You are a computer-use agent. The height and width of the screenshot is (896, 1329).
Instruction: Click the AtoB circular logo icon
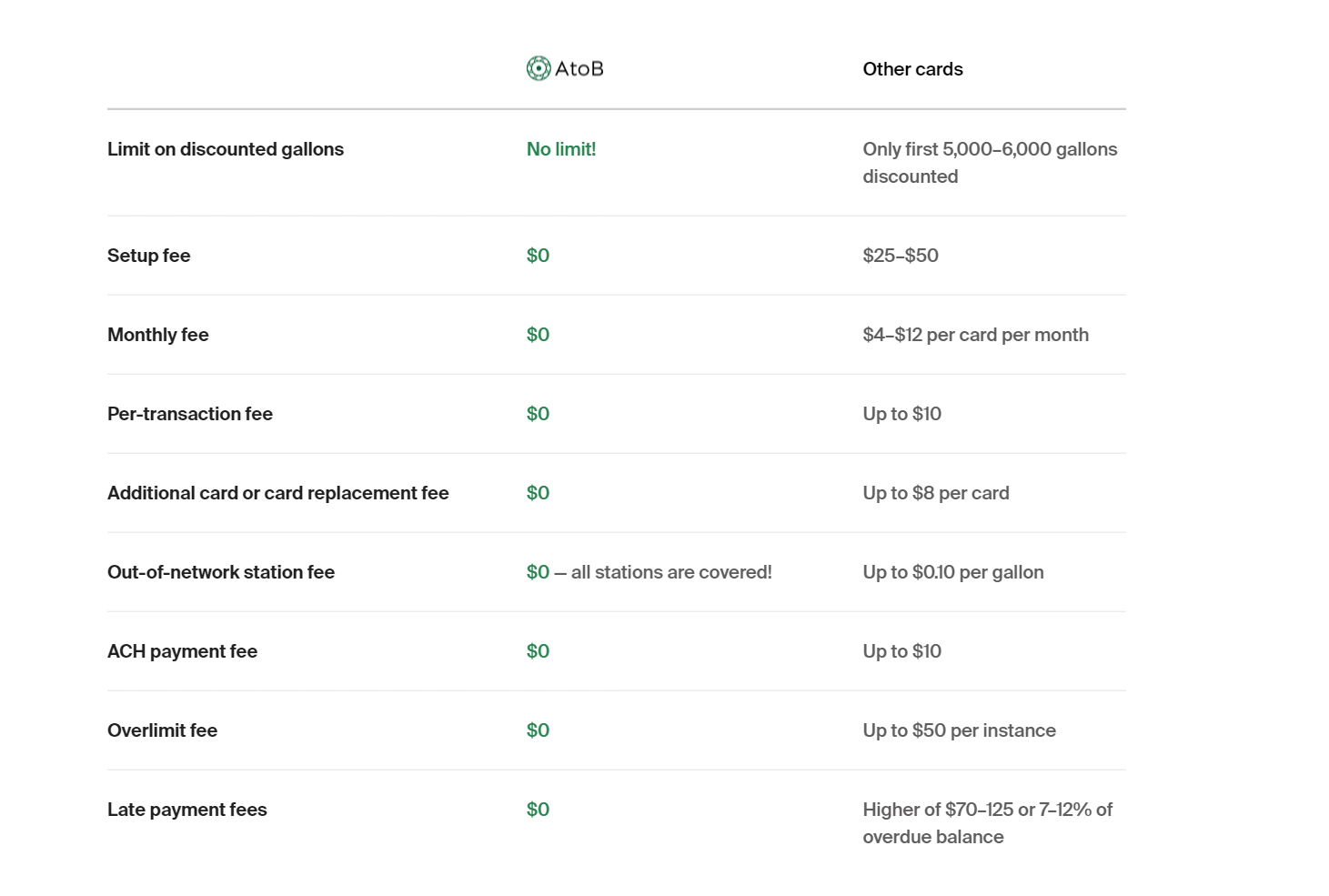tap(539, 68)
